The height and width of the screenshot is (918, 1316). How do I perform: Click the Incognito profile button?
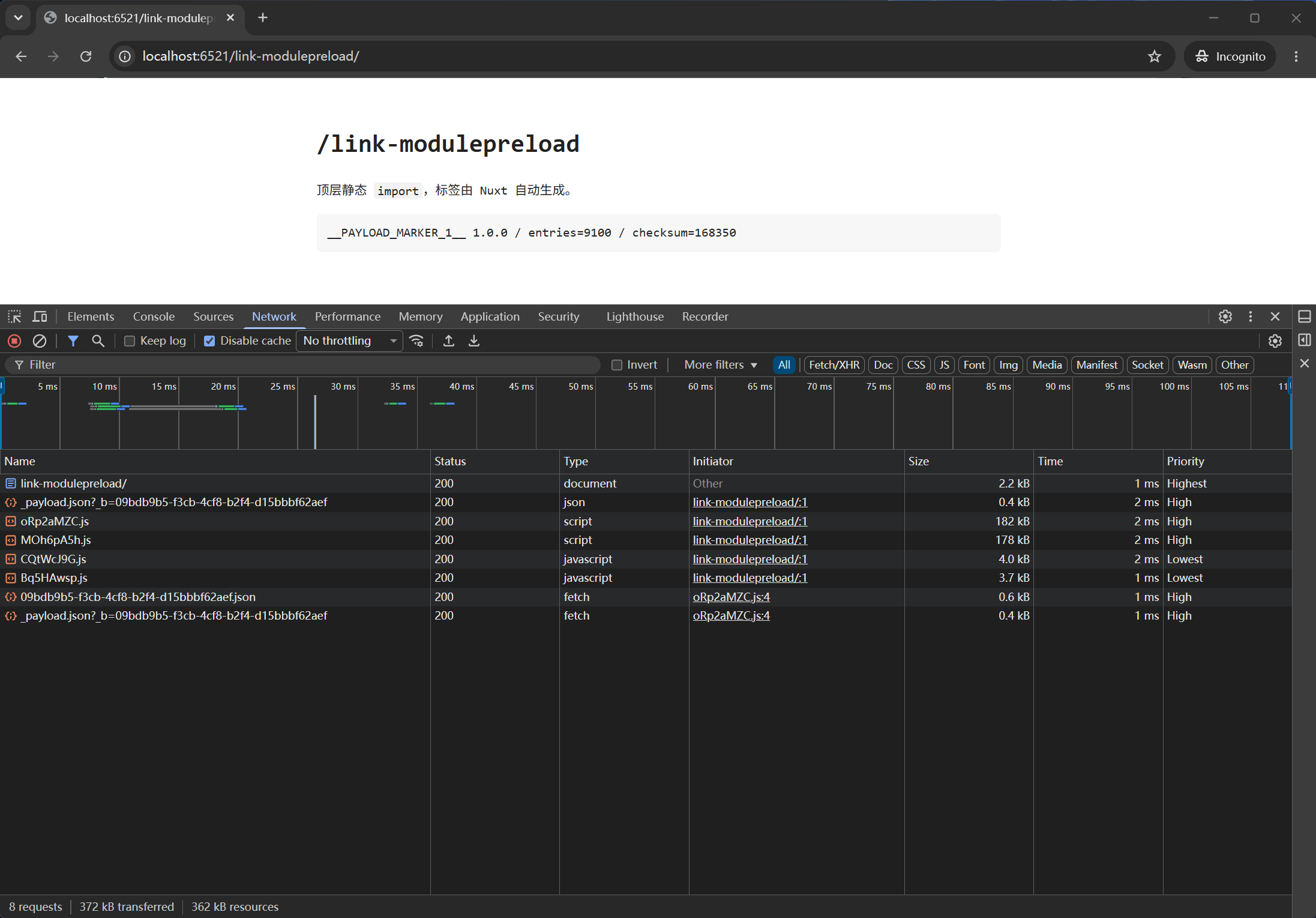coord(1230,56)
